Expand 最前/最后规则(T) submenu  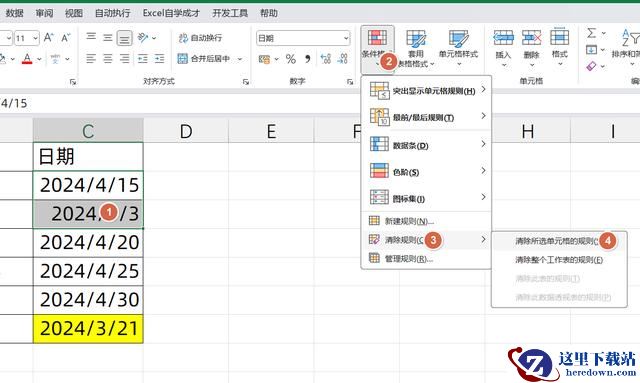[x=426, y=117]
